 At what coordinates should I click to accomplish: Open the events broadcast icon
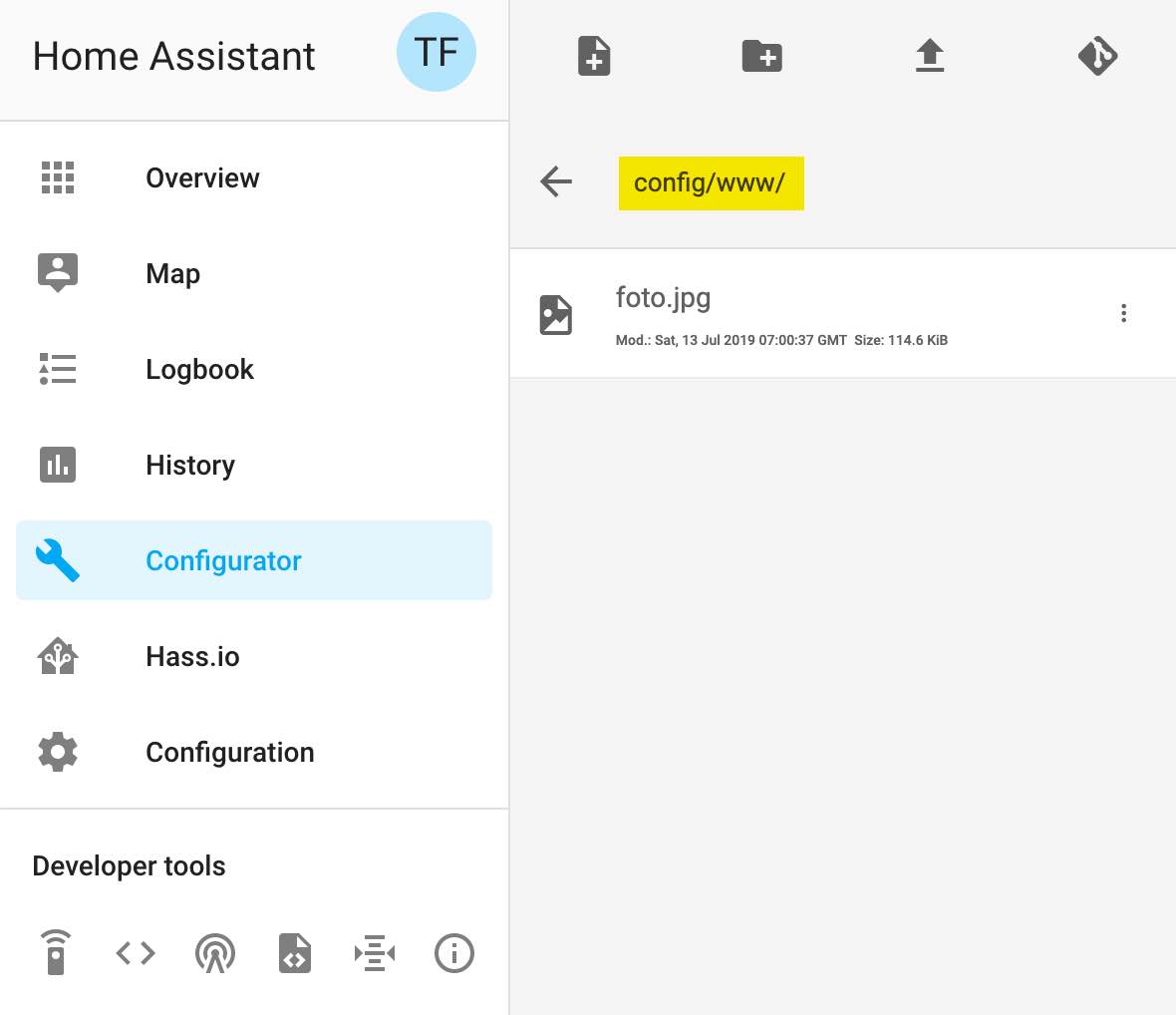(x=215, y=953)
